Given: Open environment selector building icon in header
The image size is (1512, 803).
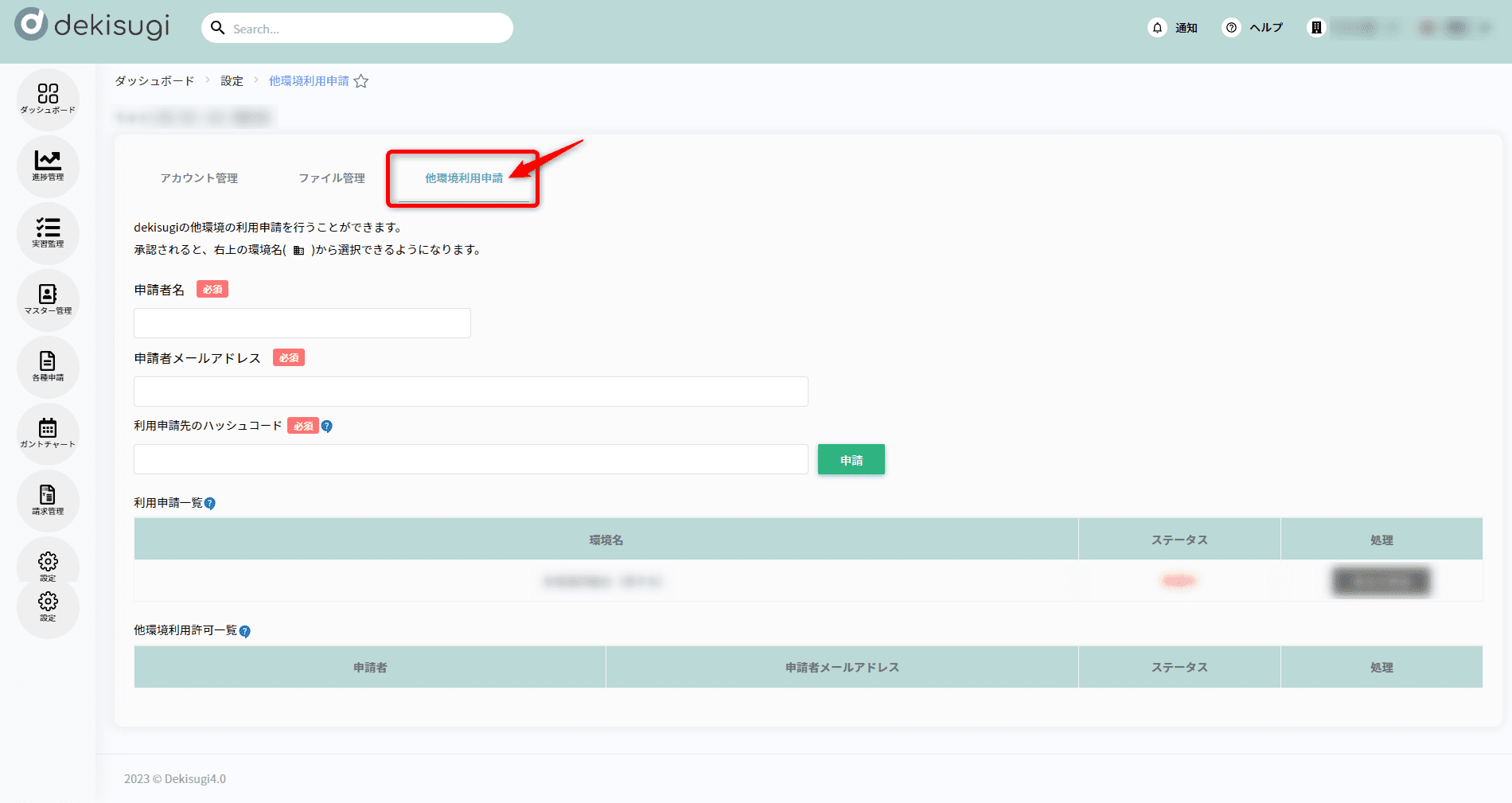Looking at the screenshot, I should [x=1316, y=28].
